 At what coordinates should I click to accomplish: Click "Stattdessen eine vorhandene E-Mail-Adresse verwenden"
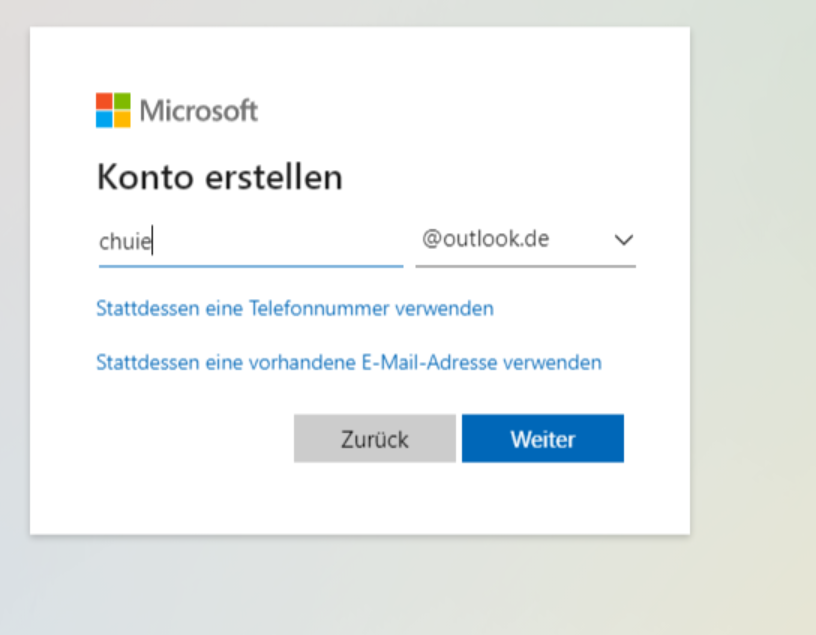click(x=349, y=362)
